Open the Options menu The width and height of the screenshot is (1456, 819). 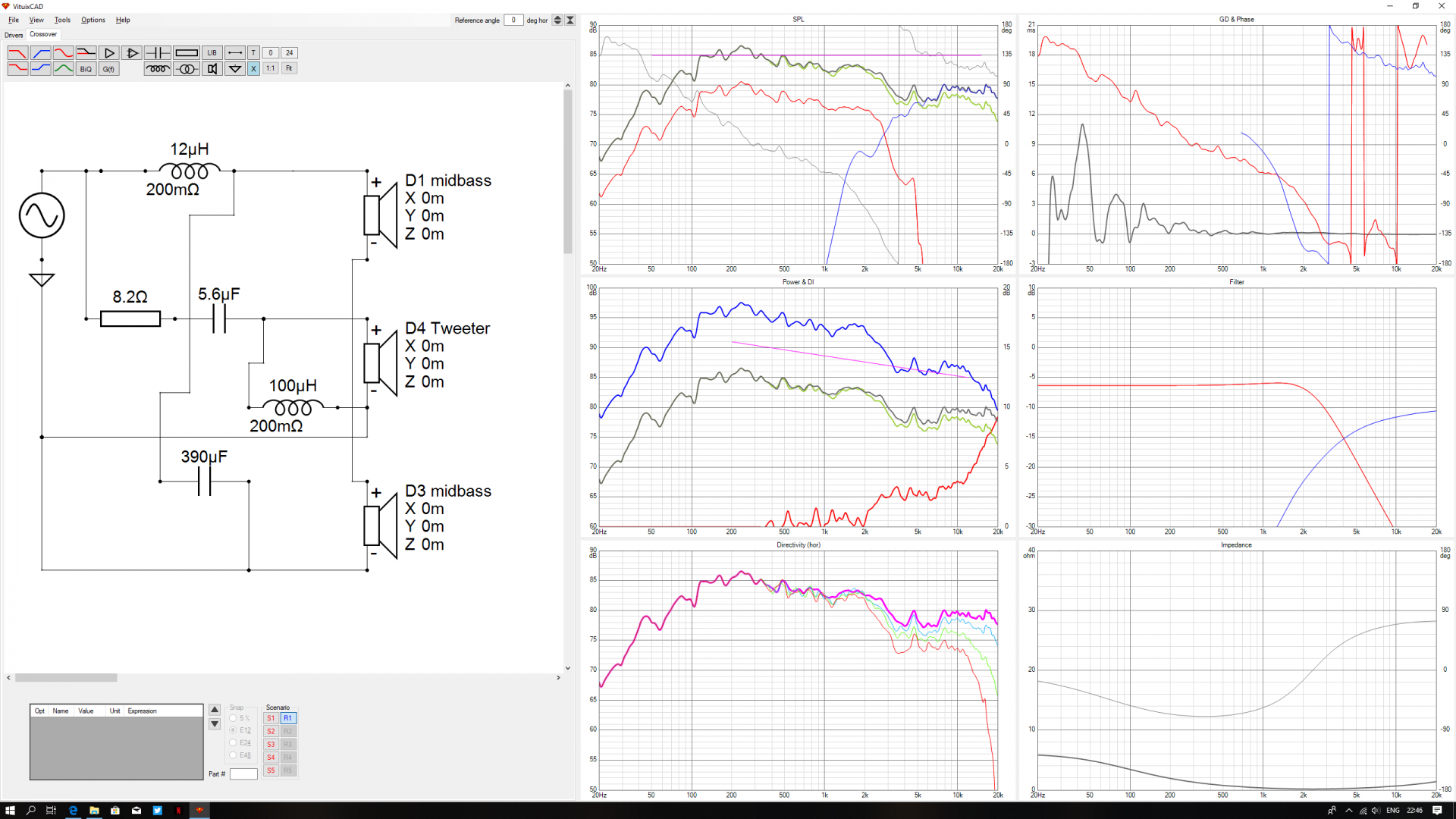(x=93, y=20)
